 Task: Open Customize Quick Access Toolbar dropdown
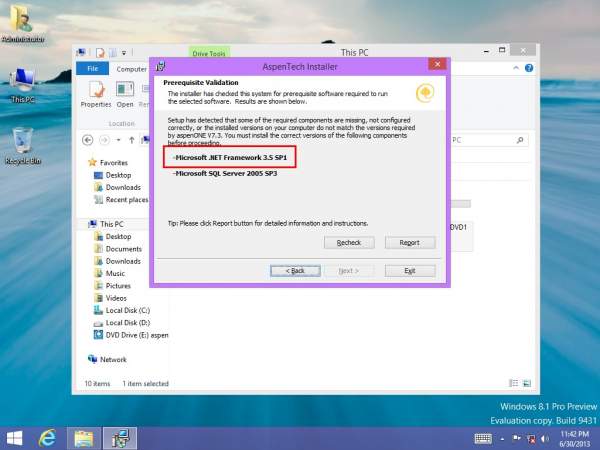click(124, 53)
